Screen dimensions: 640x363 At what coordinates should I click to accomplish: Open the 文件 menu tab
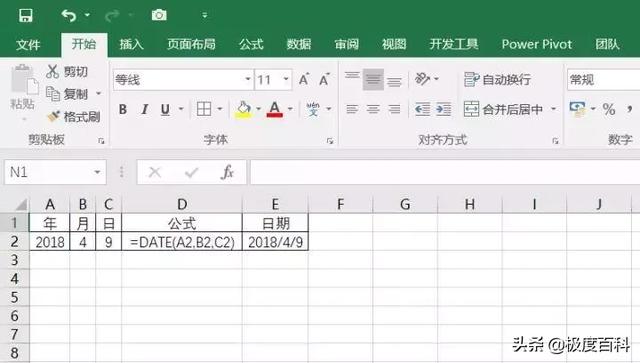[x=28, y=44]
